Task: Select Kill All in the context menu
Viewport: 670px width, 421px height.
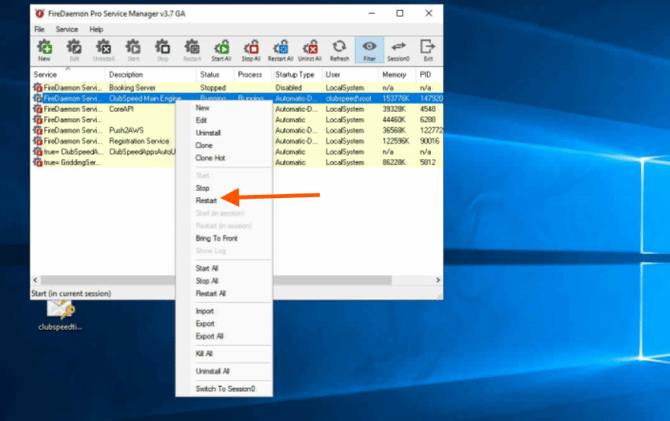Action: (x=204, y=352)
